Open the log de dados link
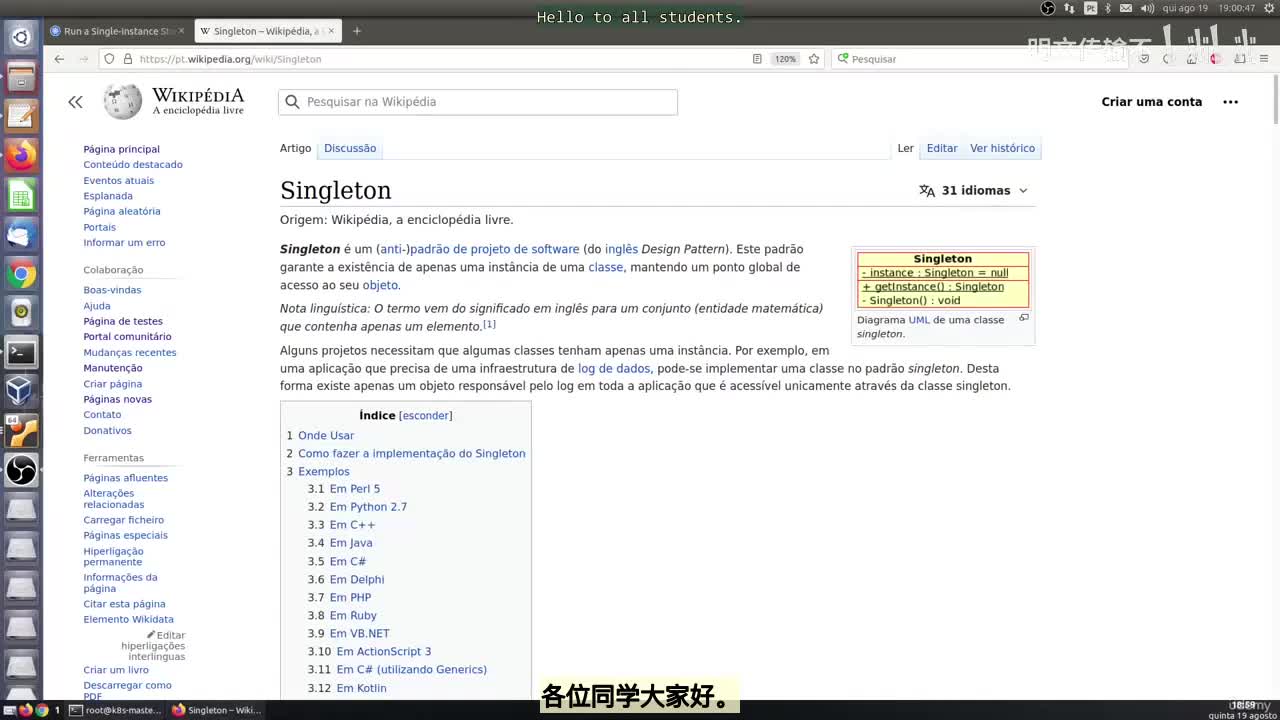 click(614, 369)
